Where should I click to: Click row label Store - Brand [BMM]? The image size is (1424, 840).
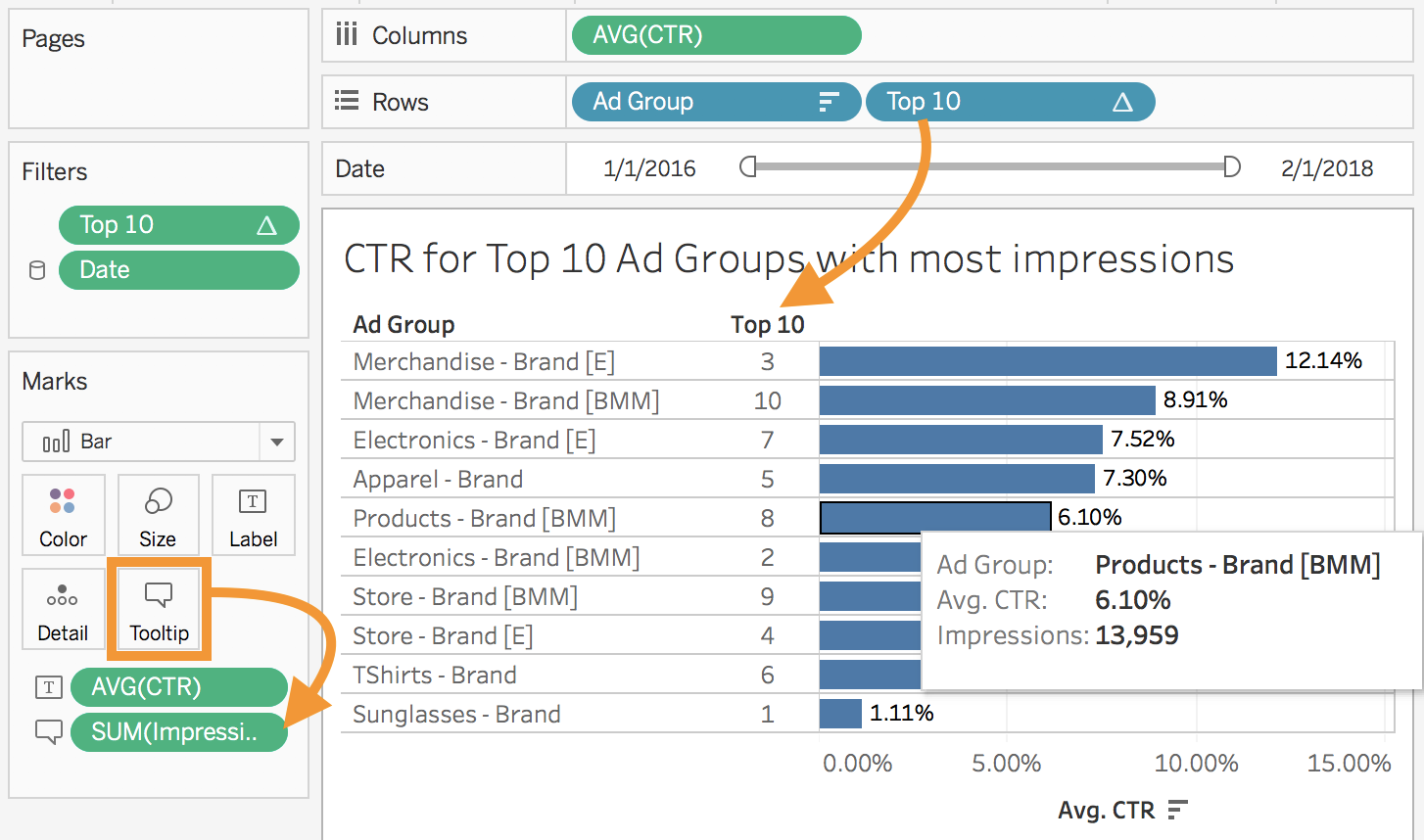tap(465, 597)
